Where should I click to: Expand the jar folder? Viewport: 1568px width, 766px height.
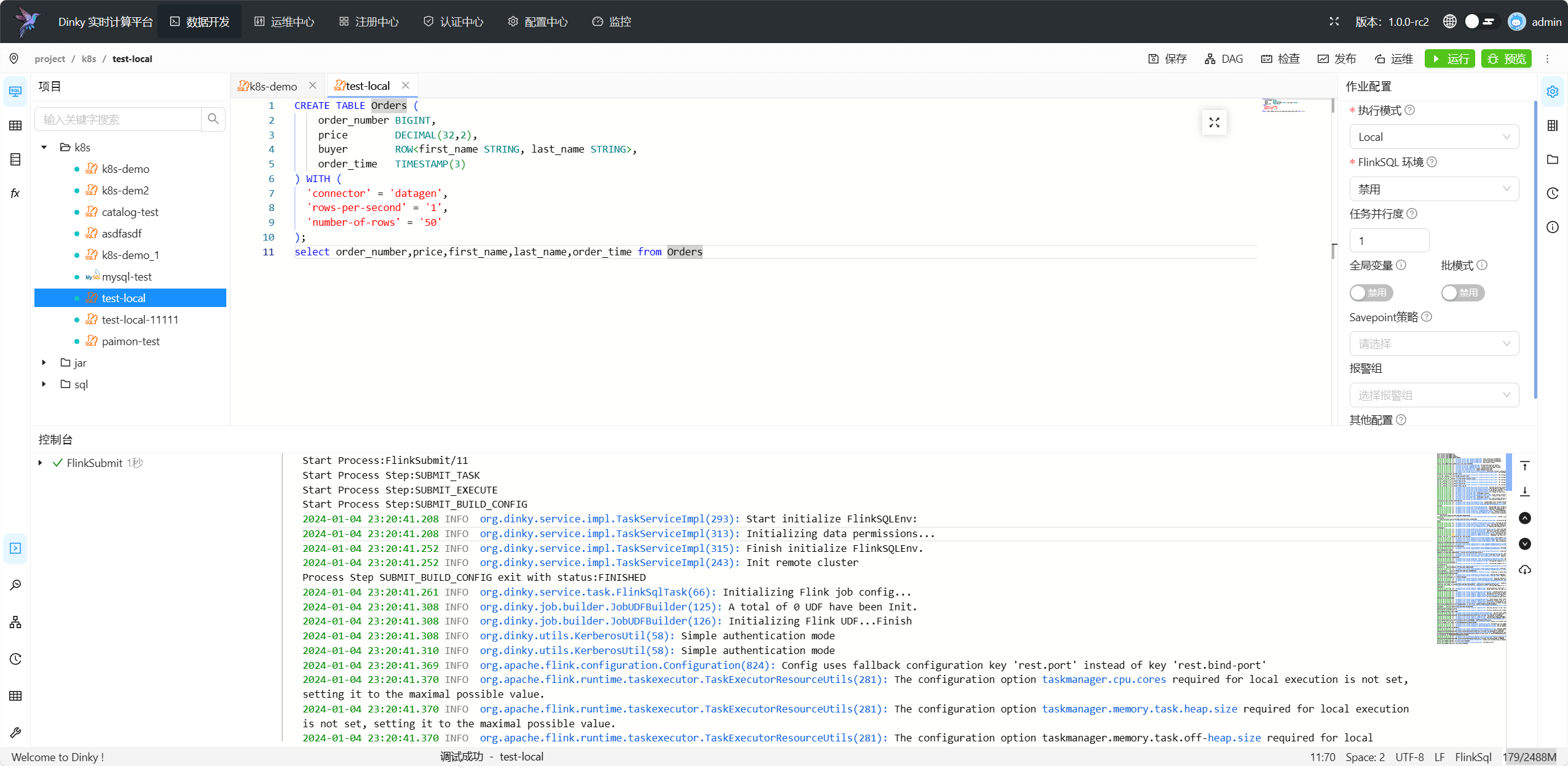coord(44,363)
